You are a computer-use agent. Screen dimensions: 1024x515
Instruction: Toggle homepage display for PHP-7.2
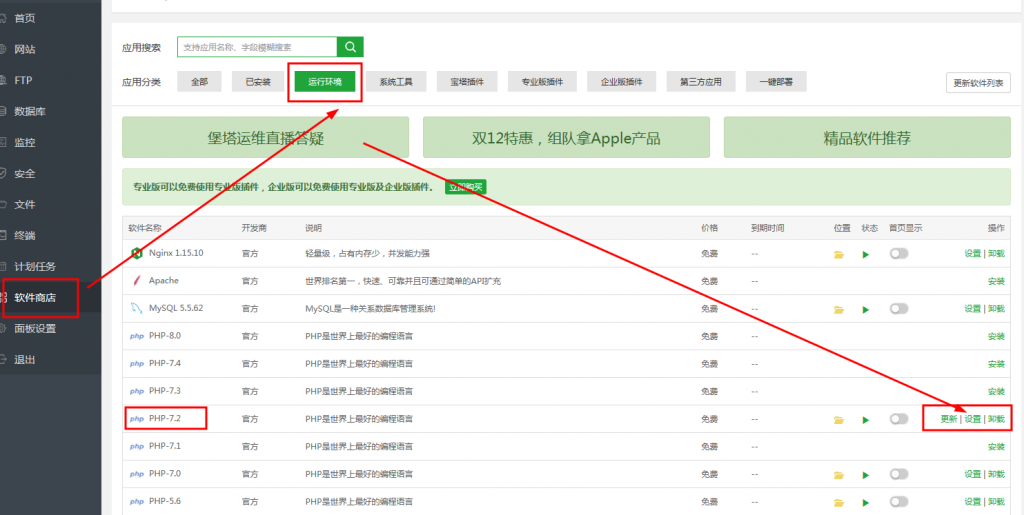pos(899,418)
